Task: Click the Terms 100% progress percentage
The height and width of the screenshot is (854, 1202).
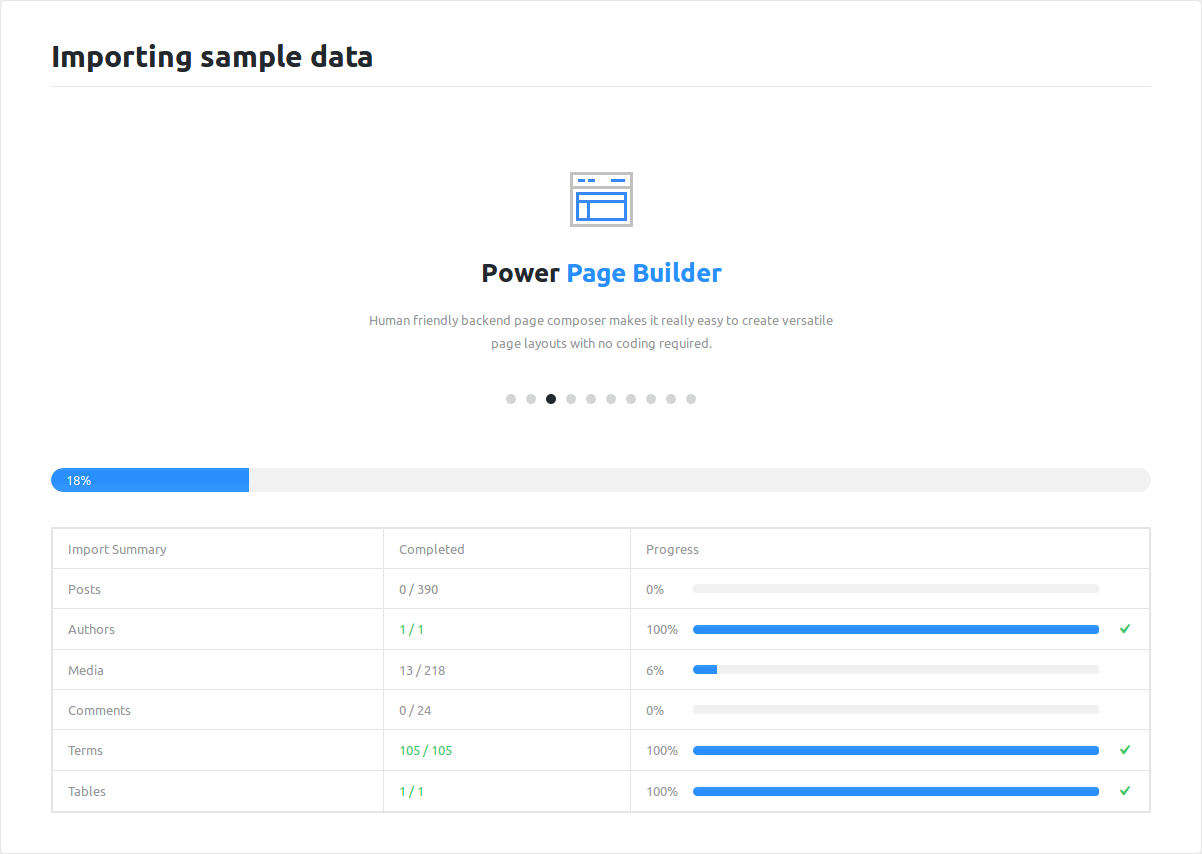Action: pos(662,750)
